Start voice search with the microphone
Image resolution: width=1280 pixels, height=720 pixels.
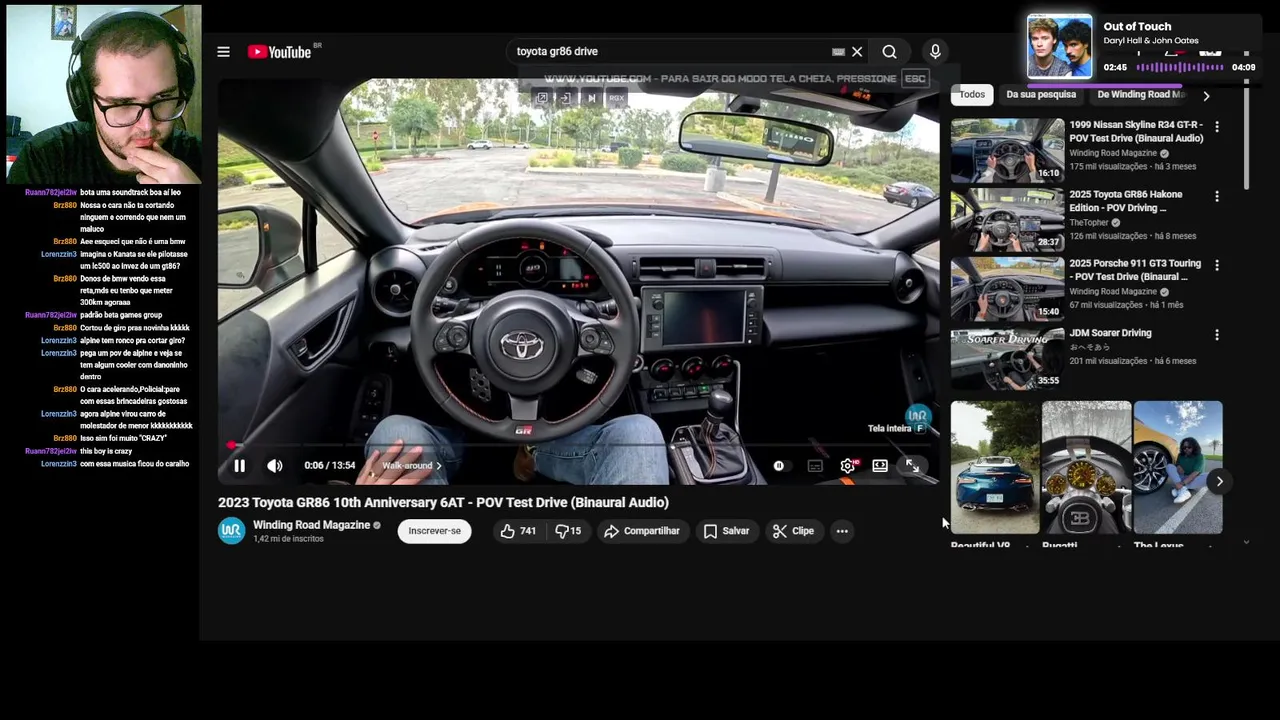tap(935, 52)
